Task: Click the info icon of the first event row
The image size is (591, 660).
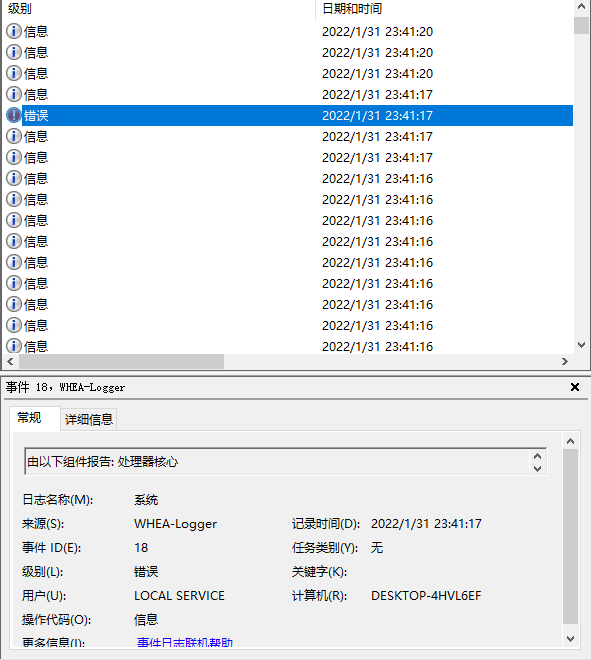Action: [x=14, y=31]
